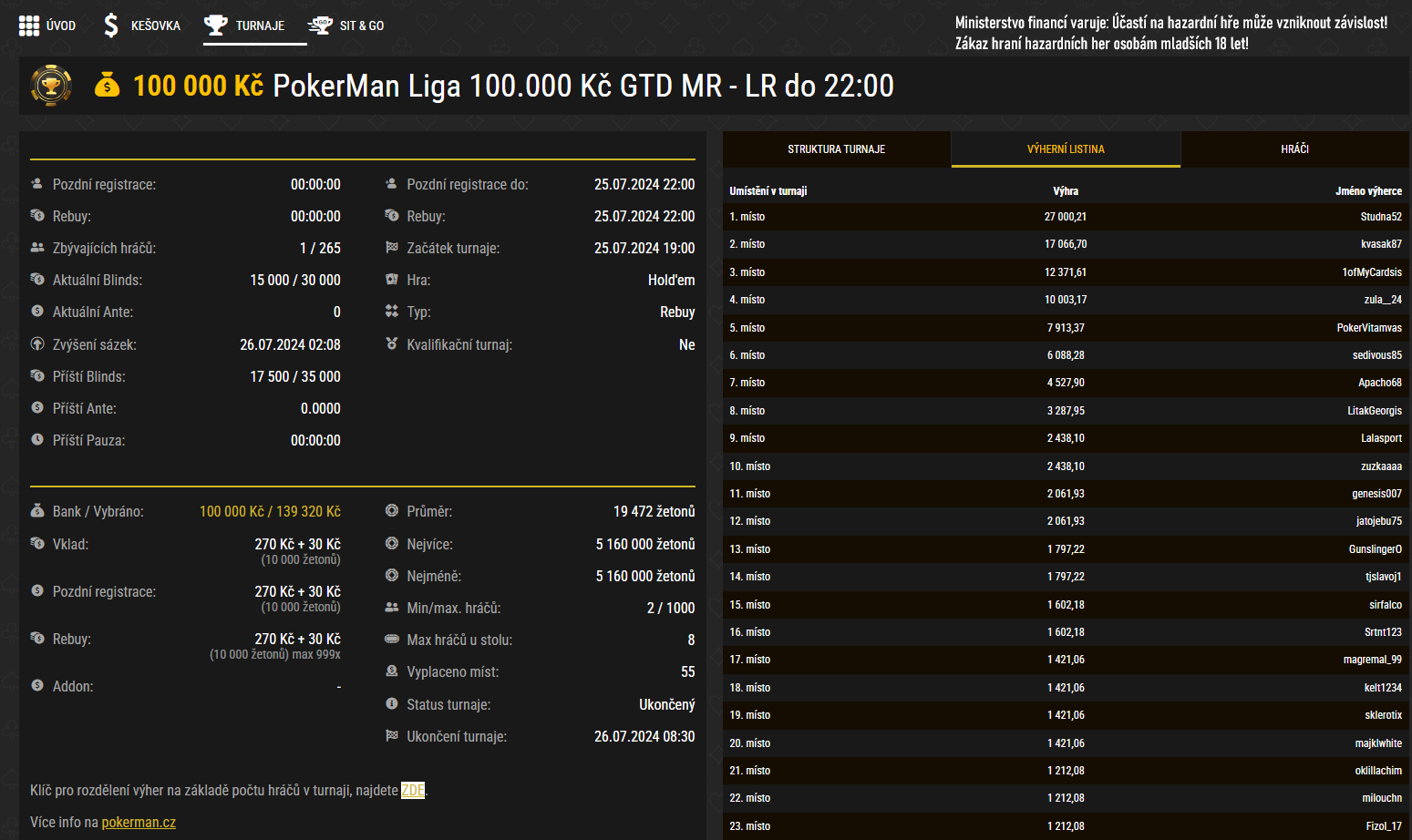The height and width of the screenshot is (840, 1412).
Task: Click icon beside Zbývajících hráčů
Action: pyautogui.click(x=37, y=247)
